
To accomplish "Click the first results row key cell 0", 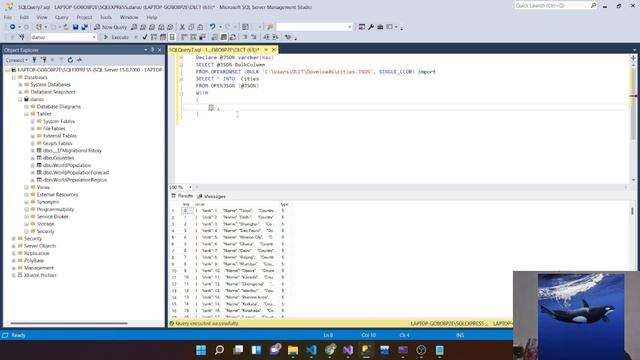I will coord(187,211).
